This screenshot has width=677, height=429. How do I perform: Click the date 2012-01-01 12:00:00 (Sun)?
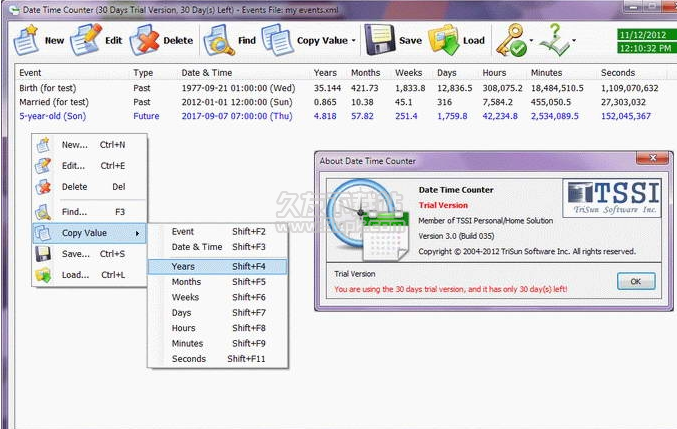tap(237, 102)
